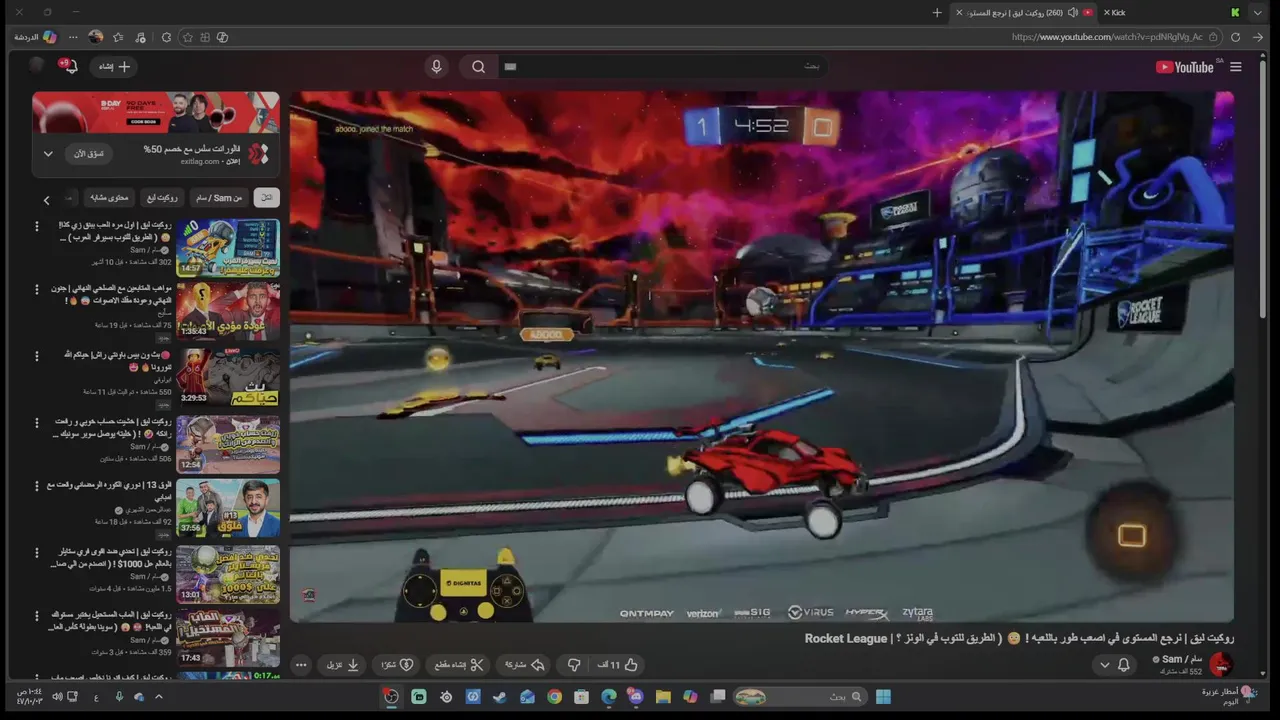Switch to the Kick browser tab
This screenshot has width=1280, height=720.
(1170, 13)
